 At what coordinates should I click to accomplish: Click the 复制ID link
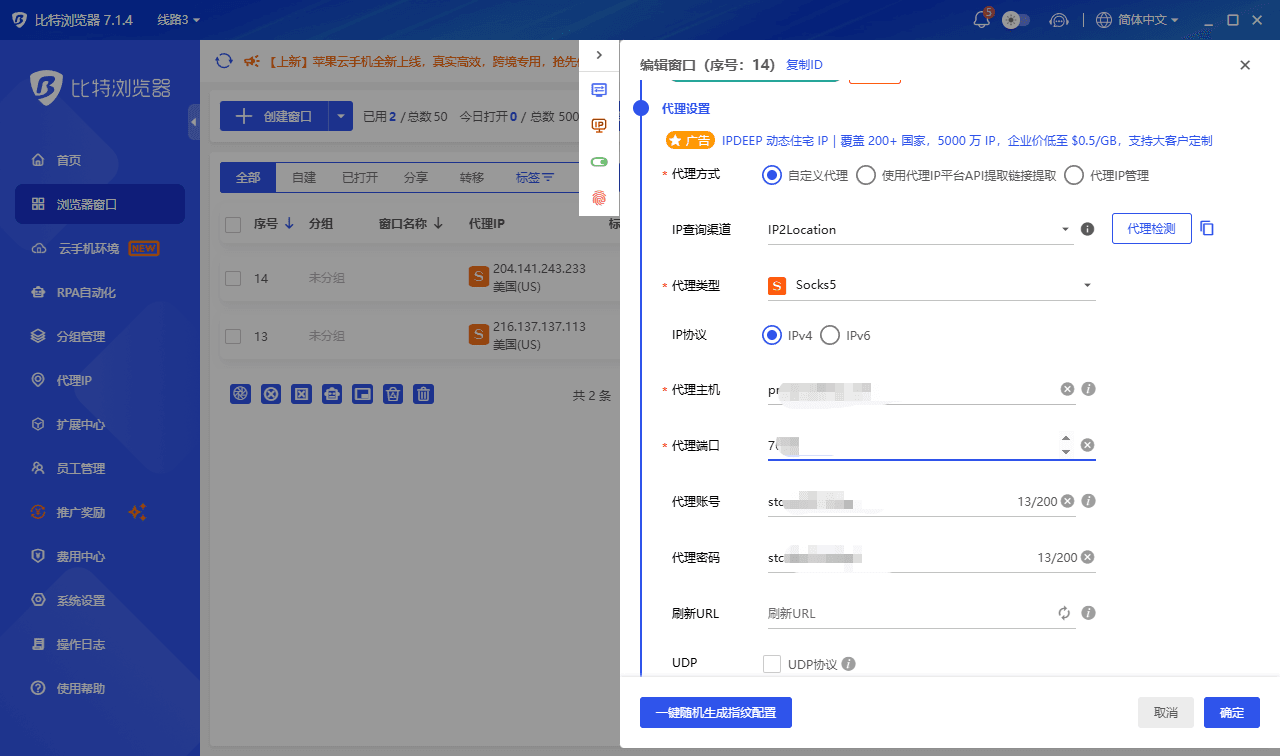[x=804, y=65]
